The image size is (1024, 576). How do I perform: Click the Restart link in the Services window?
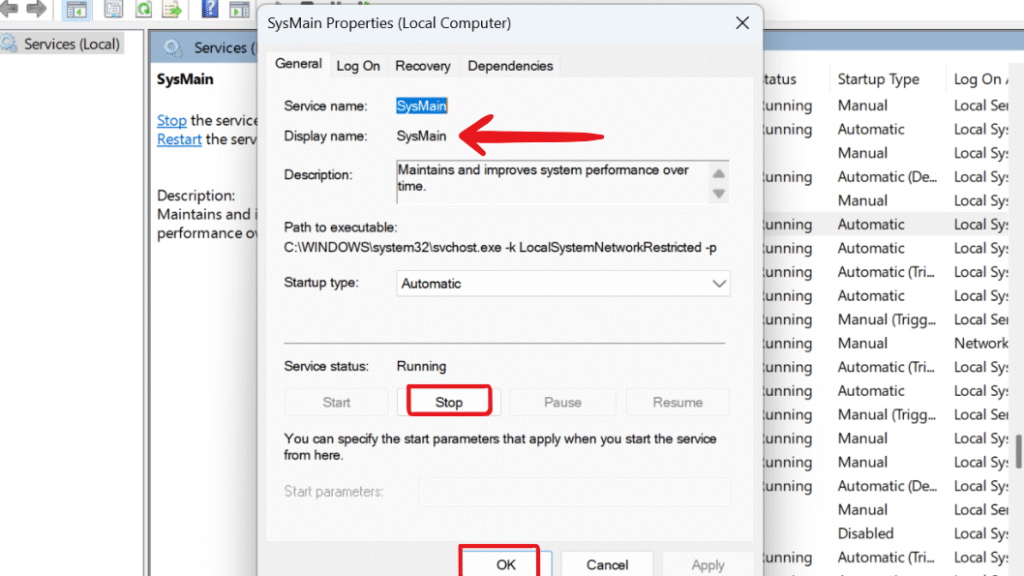(179, 139)
